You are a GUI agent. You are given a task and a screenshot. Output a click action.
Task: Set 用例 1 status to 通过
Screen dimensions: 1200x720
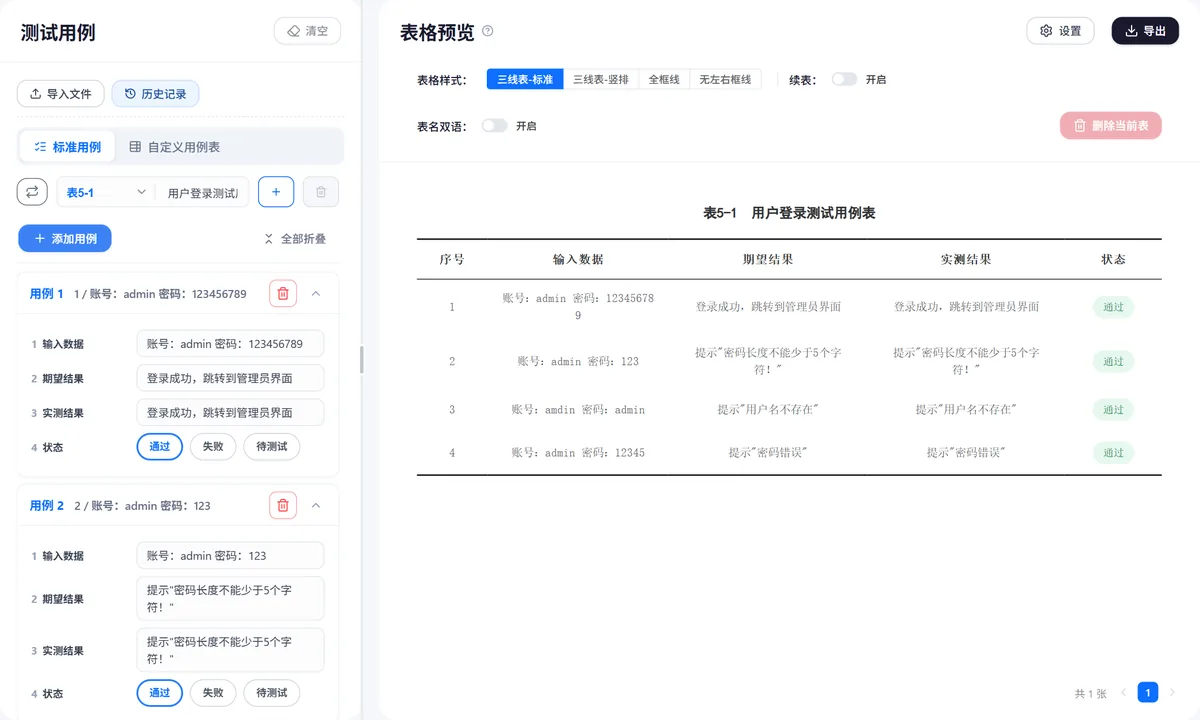coord(159,447)
